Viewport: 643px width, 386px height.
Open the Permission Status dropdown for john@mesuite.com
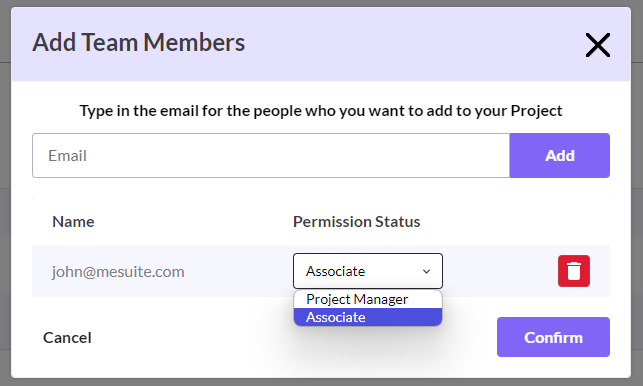368,271
